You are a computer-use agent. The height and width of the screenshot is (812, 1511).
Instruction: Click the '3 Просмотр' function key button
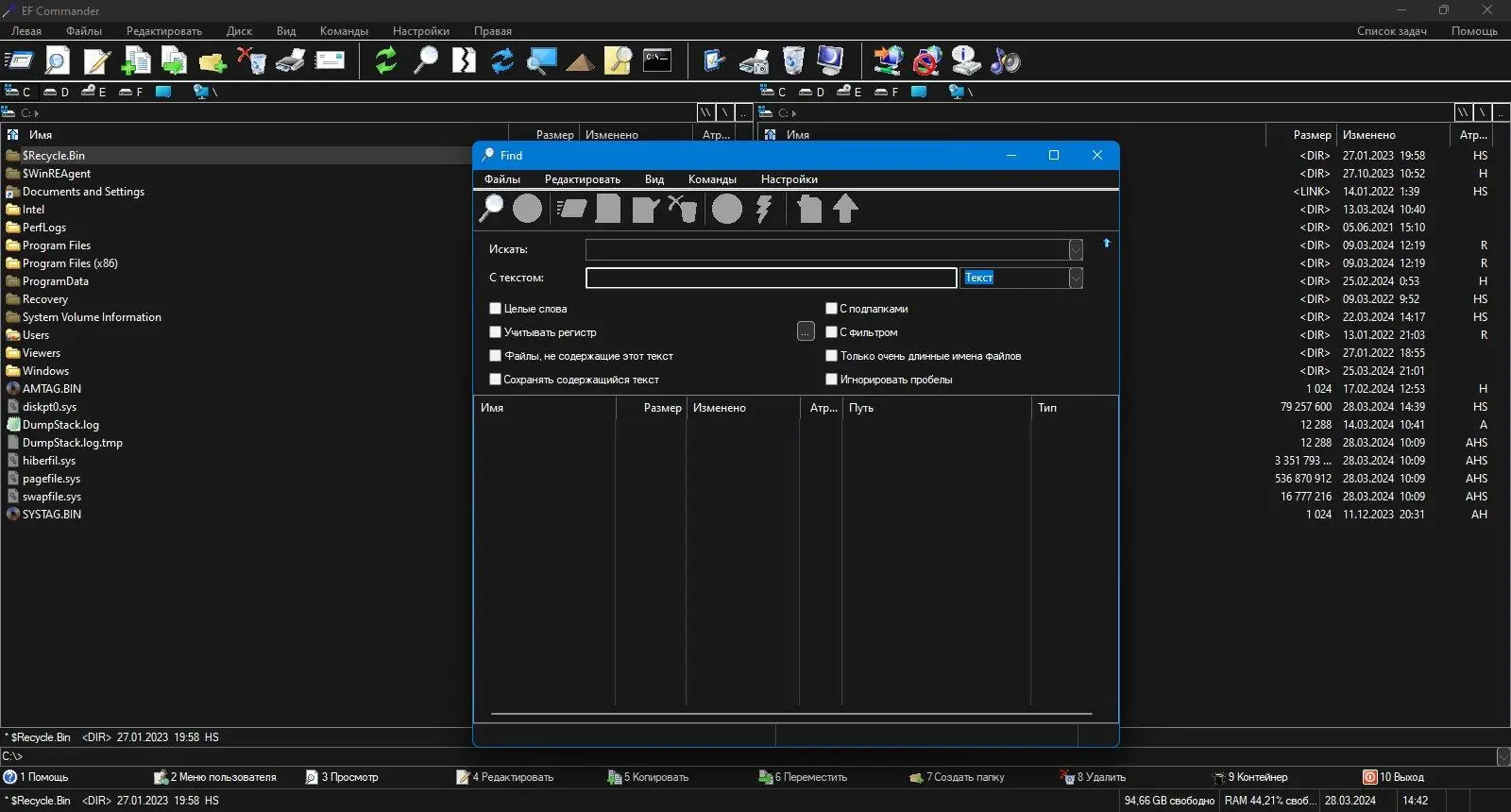(342, 777)
